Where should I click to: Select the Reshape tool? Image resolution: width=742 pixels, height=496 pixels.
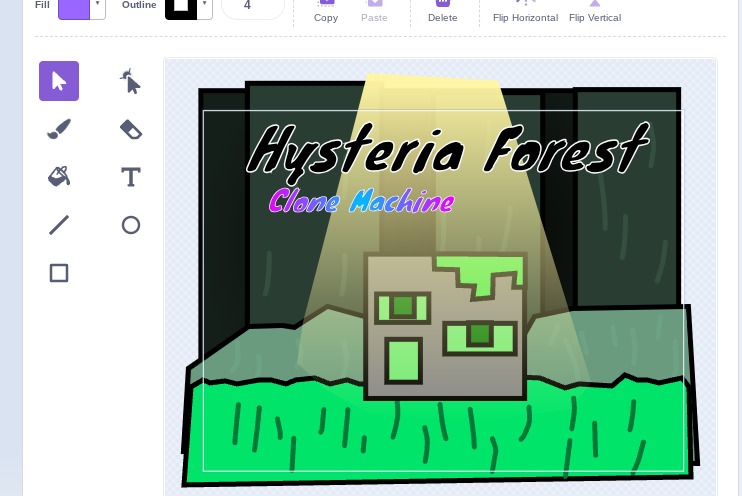(131, 81)
